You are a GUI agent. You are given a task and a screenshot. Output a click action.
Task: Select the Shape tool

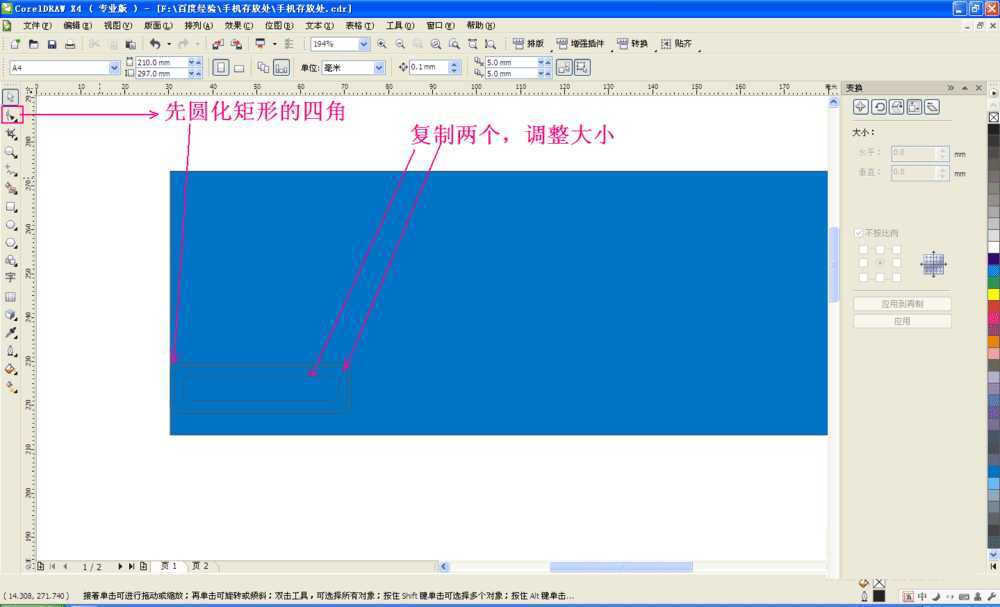[11, 114]
